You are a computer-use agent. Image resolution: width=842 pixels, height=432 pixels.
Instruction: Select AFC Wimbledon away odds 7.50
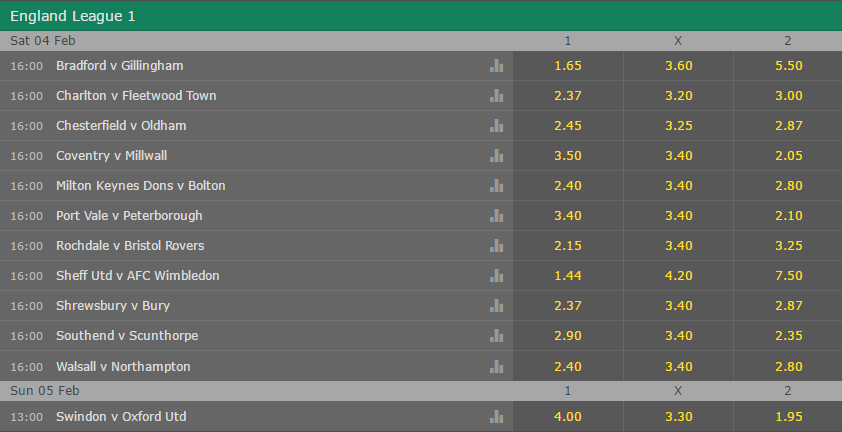(788, 276)
